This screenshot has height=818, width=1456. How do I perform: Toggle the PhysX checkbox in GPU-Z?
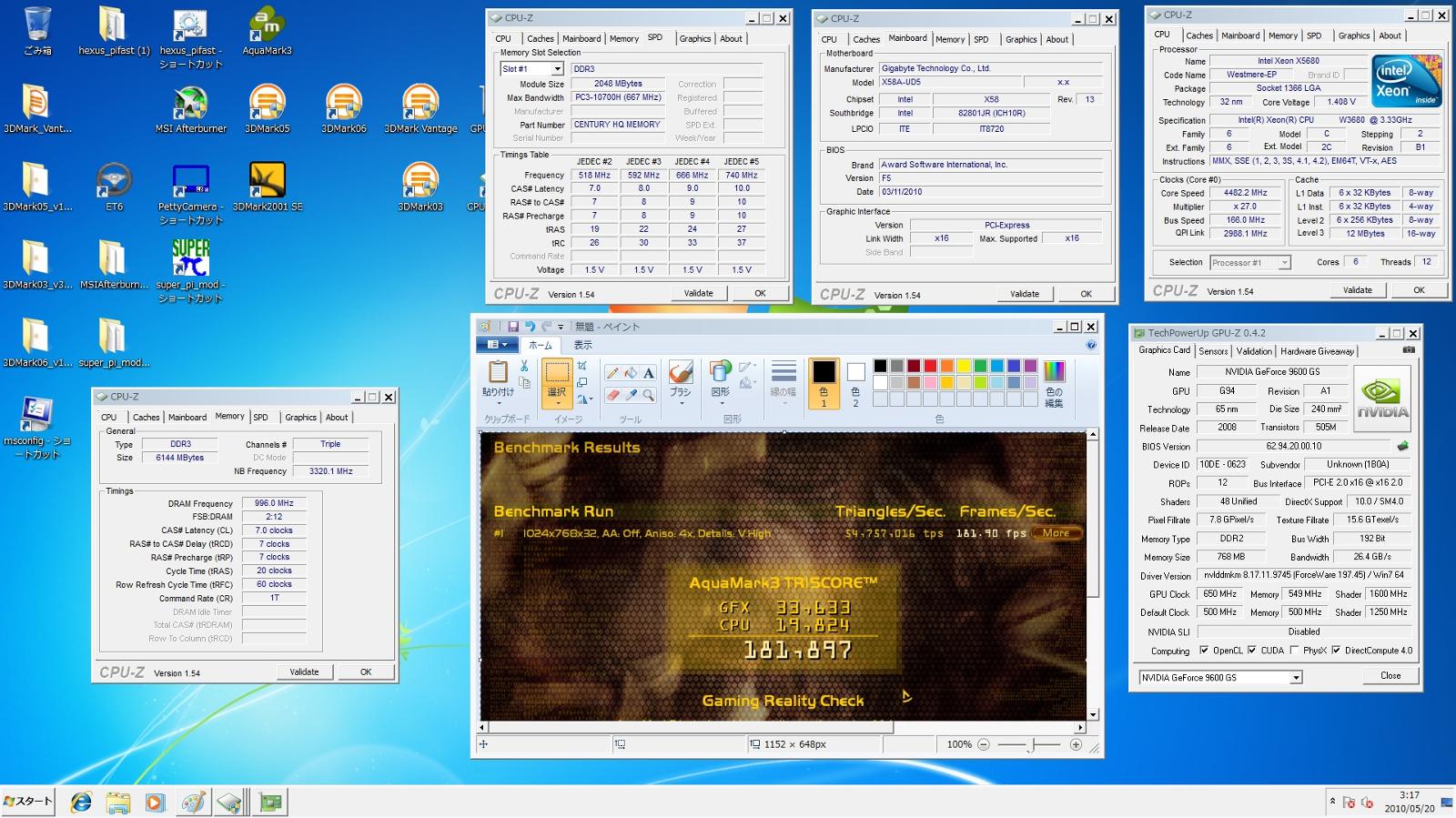[x=1294, y=651]
